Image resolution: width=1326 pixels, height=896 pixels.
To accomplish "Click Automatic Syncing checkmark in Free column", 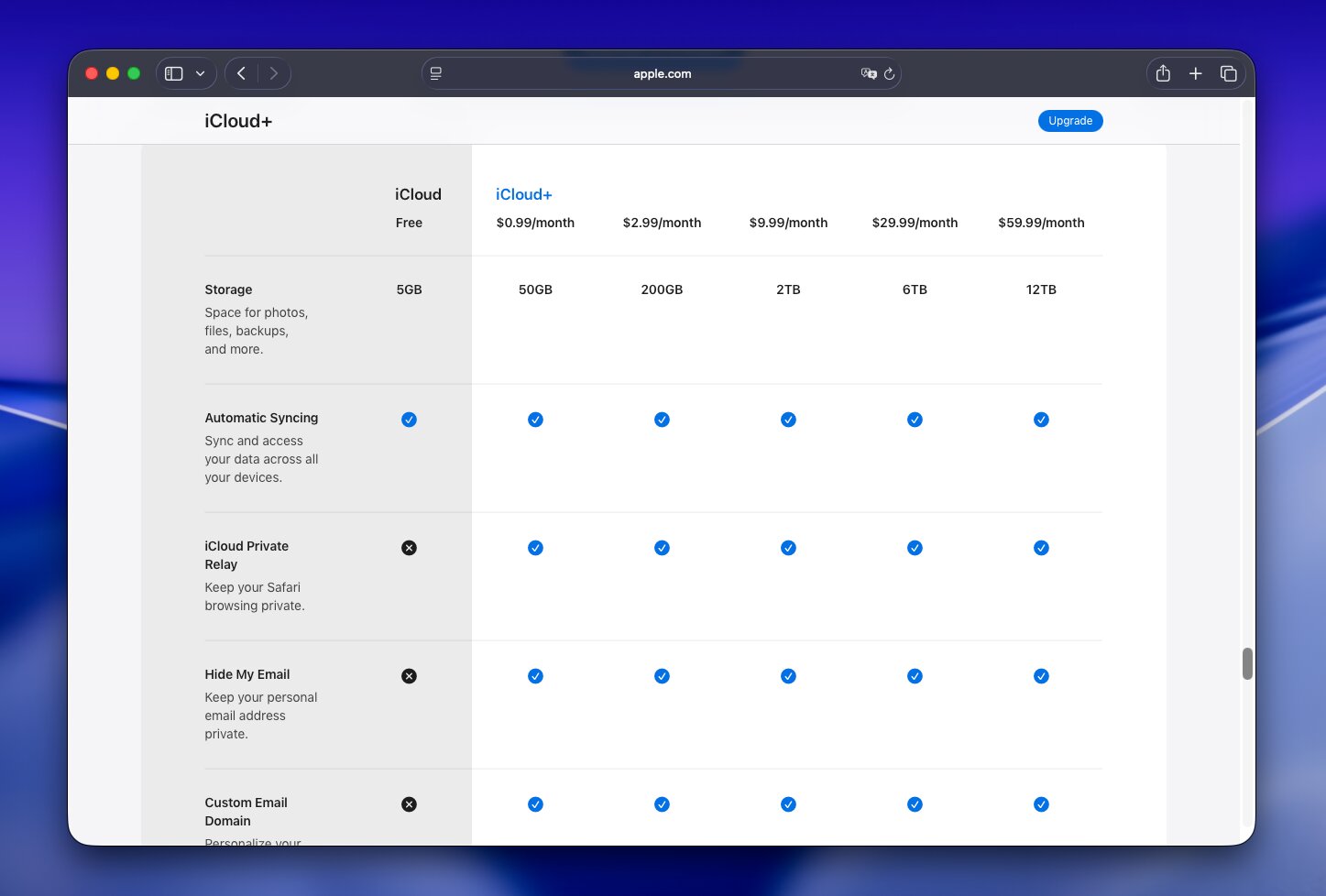I will [x=409, y=420].
